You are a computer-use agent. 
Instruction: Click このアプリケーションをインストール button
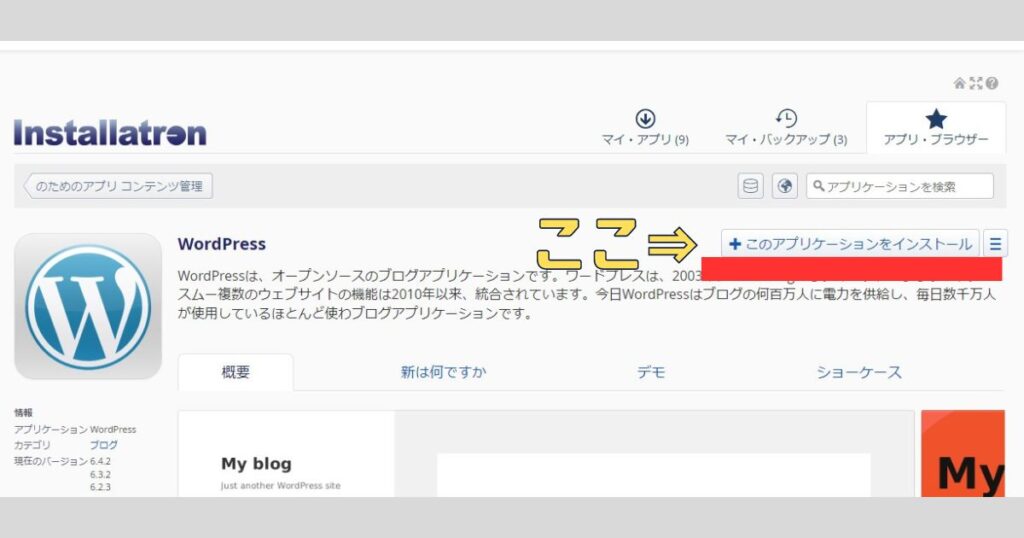850,244
